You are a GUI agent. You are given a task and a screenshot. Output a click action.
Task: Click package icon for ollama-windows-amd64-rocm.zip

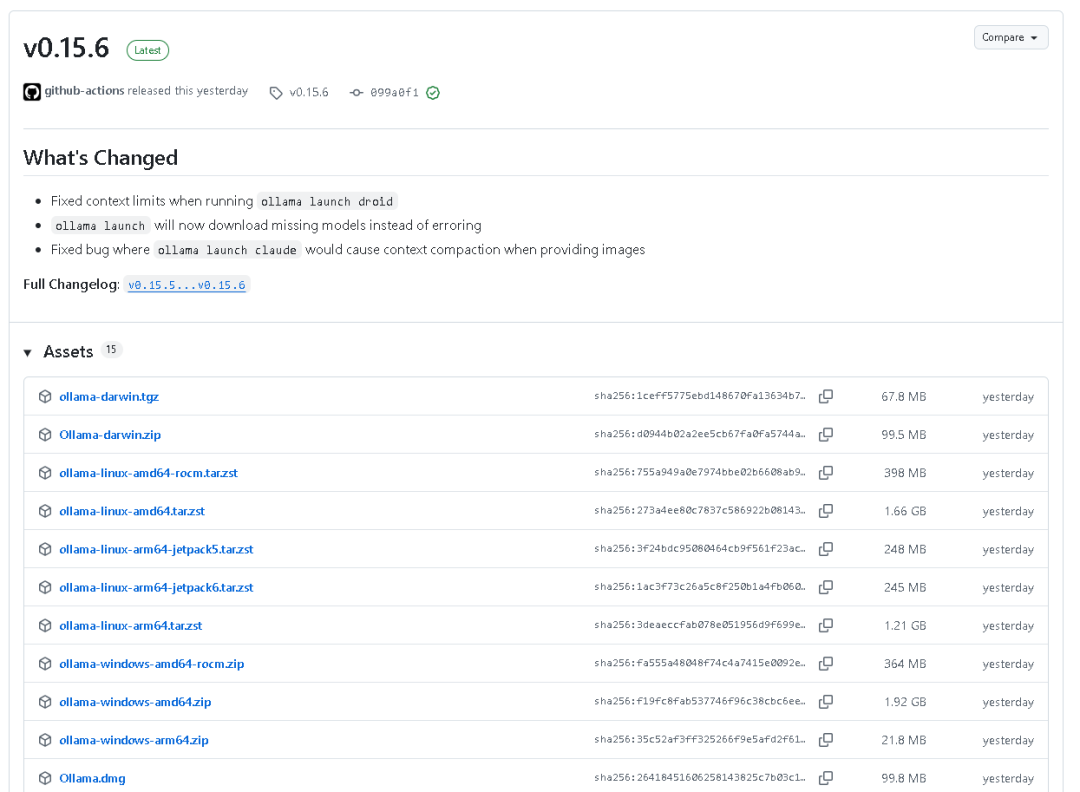point(45,664)
